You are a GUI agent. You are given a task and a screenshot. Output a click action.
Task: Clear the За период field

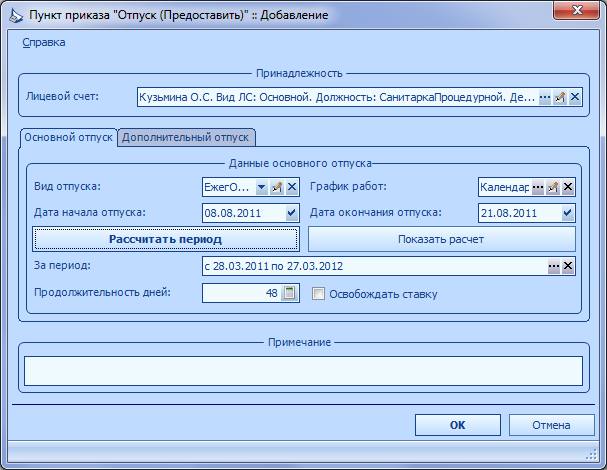tap(568, 266)
